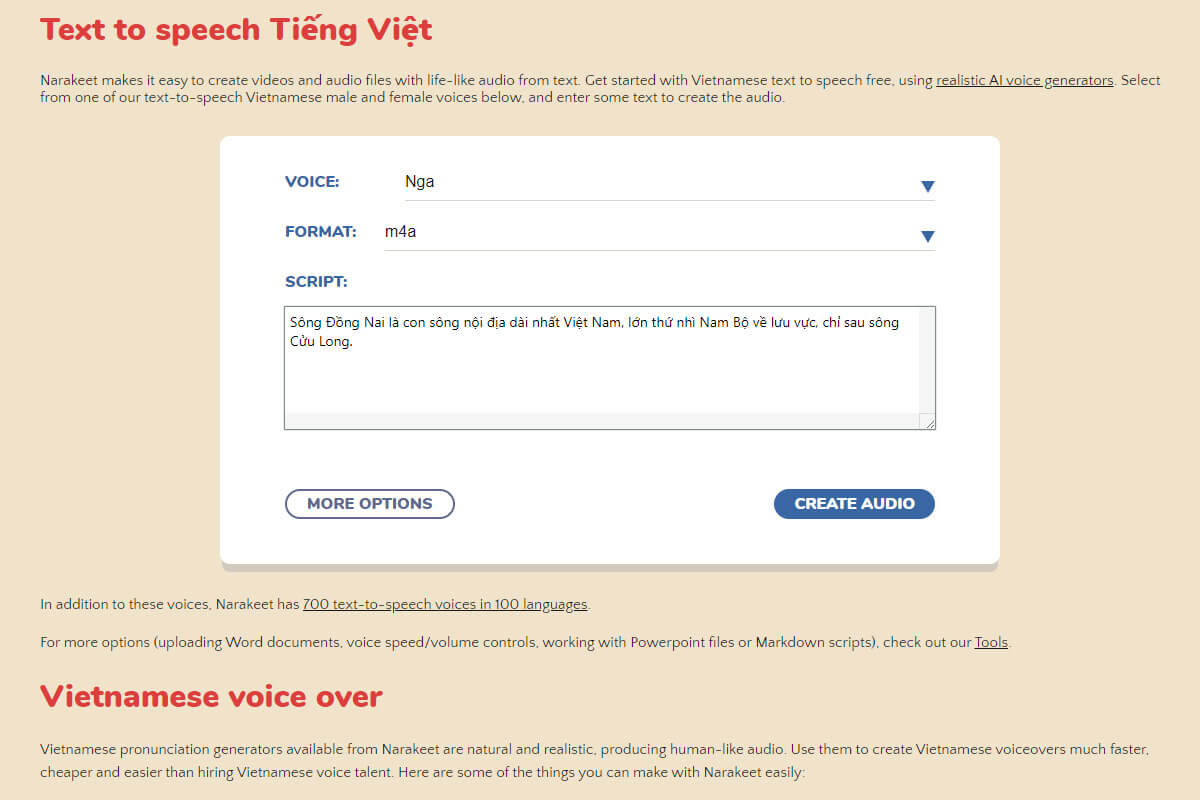This screenshot has width=1200, height=800.
Task: Click the 'Text to speech Tiếng Việt' heading
Action: click(236, 28)
